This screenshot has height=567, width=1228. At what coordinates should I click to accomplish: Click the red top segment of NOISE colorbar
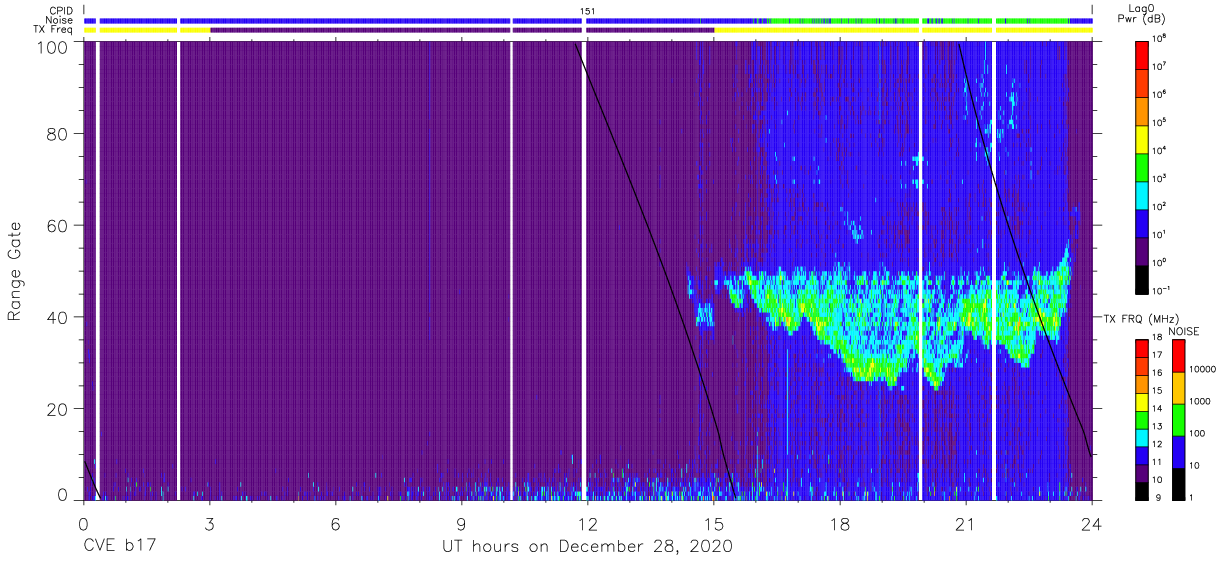point(1178,356)
